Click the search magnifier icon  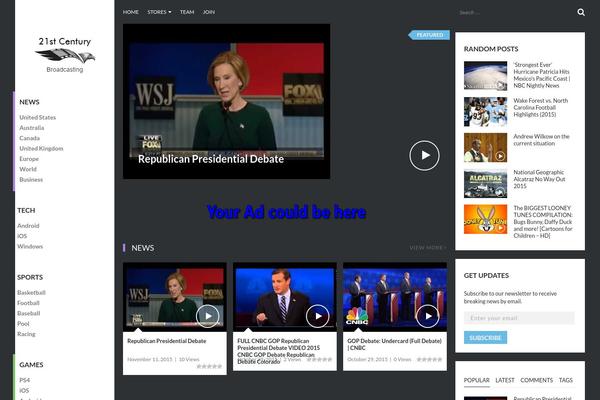pyautogui.click(x=581, y=12)
